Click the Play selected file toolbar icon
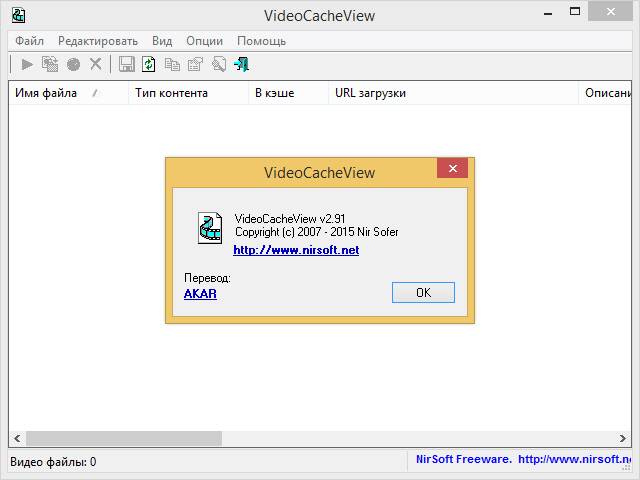The width and height of the screenshot is (640, 480). [27, 64]
